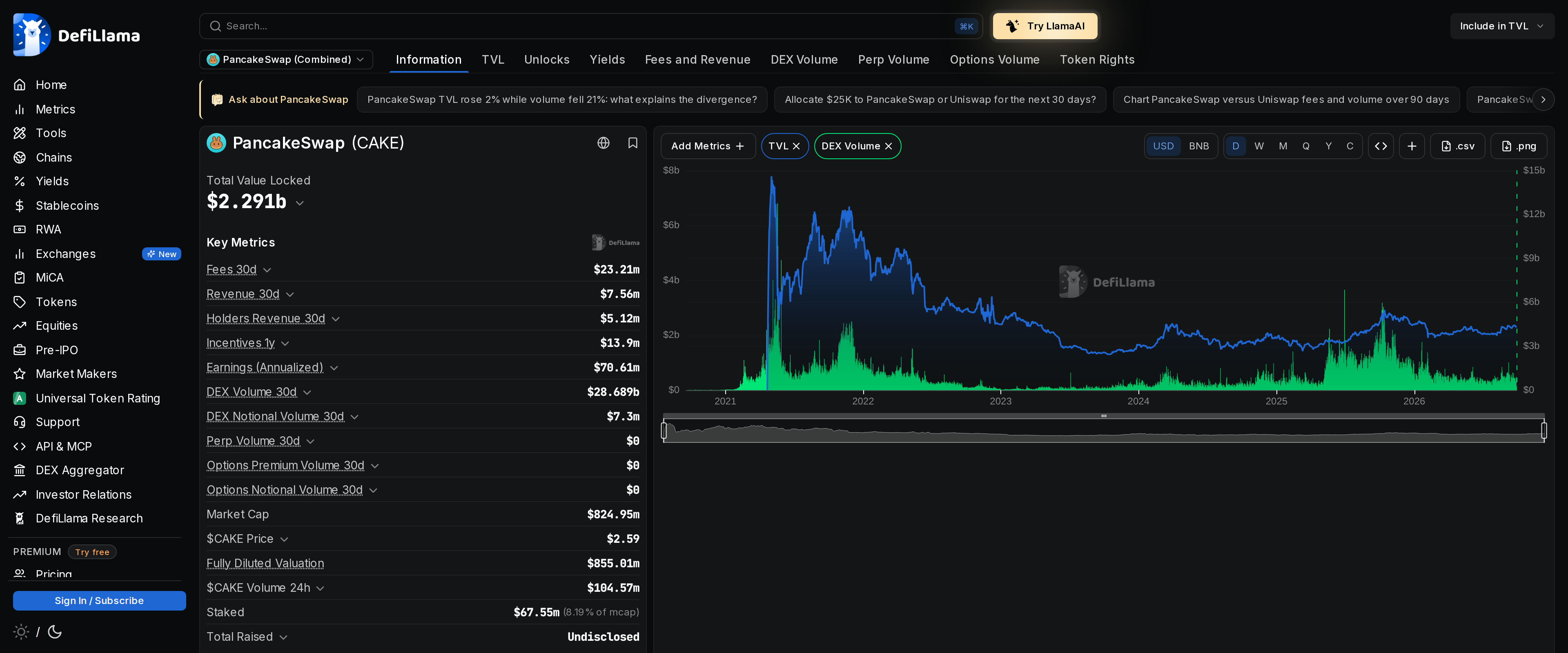Viewport: 1568px width, 653px height.
Task: Set chart interval to Weekly (W)
Action: coord(1259,146)
